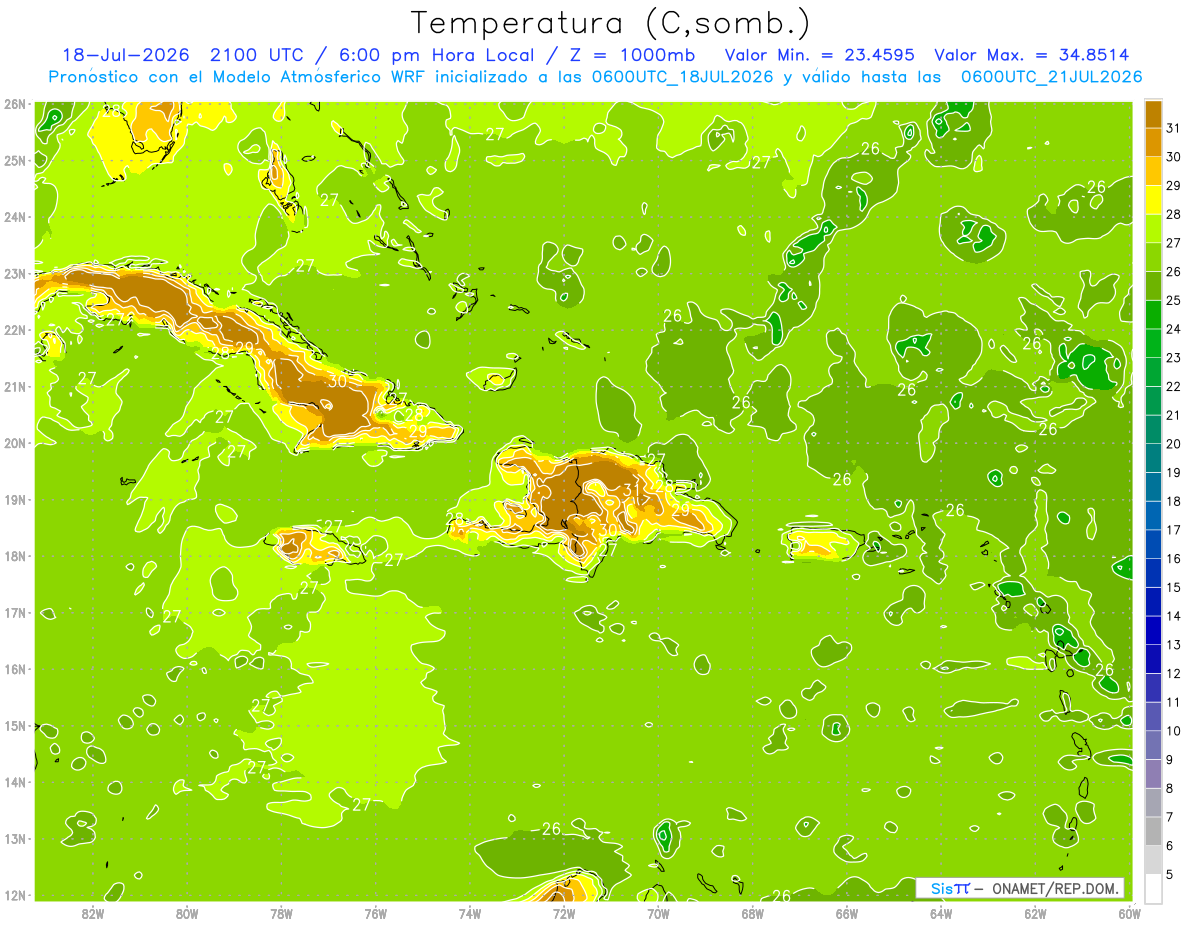Screen dimensions: 1200x927
Task: Click the 5 label on the color scale
Action: tap(1169, 874)
